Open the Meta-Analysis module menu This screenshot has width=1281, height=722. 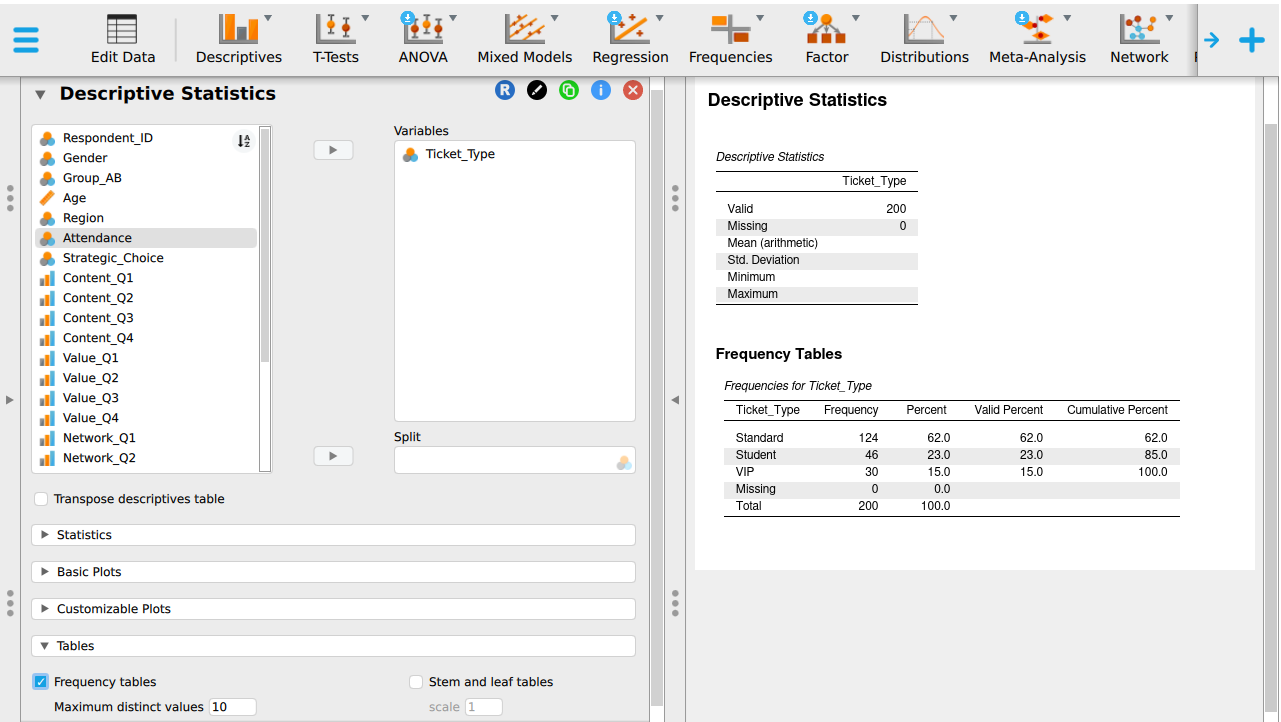(1037, 40)
